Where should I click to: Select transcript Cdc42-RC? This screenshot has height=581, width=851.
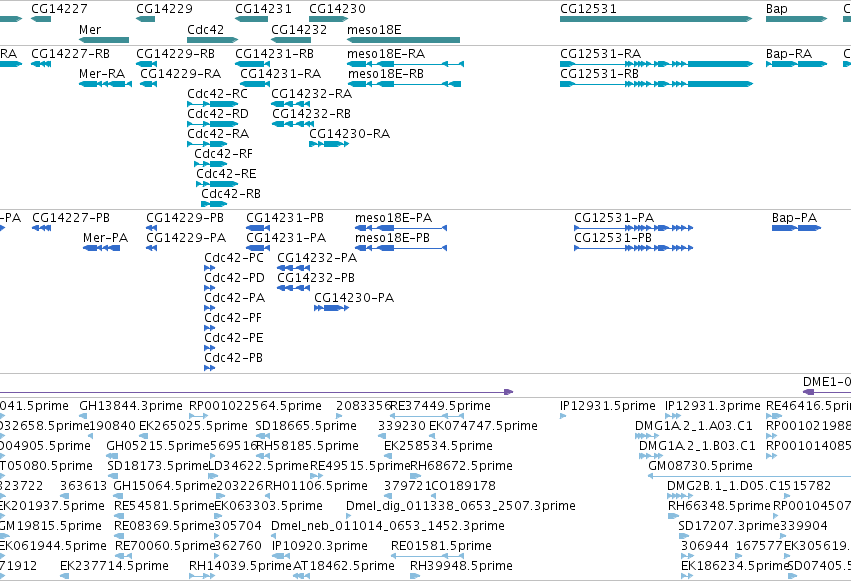[x=213, y=104]
